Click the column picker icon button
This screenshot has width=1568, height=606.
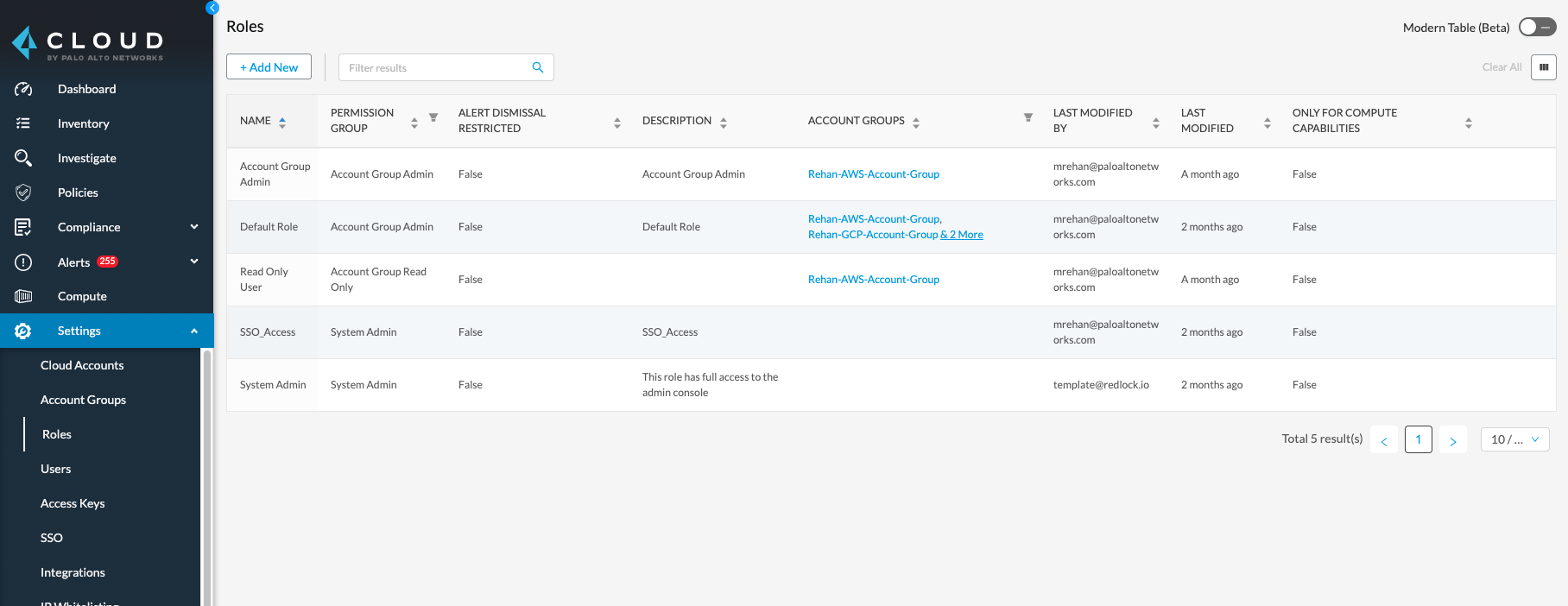coord(1543,67)
